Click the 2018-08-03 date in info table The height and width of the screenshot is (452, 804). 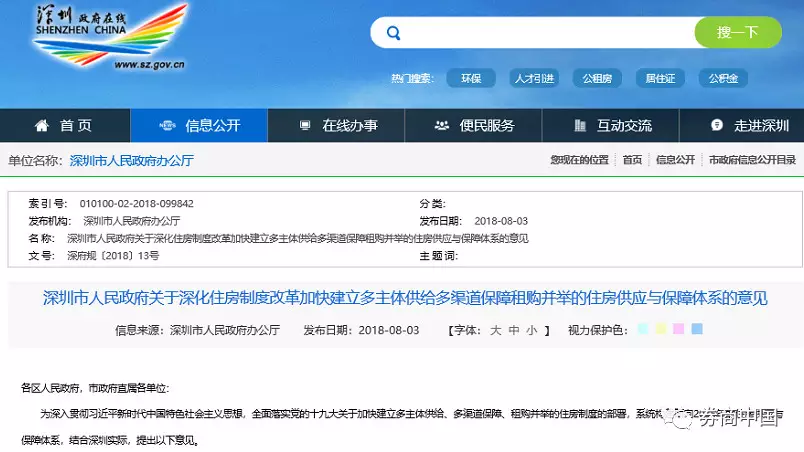coord(501,221)
